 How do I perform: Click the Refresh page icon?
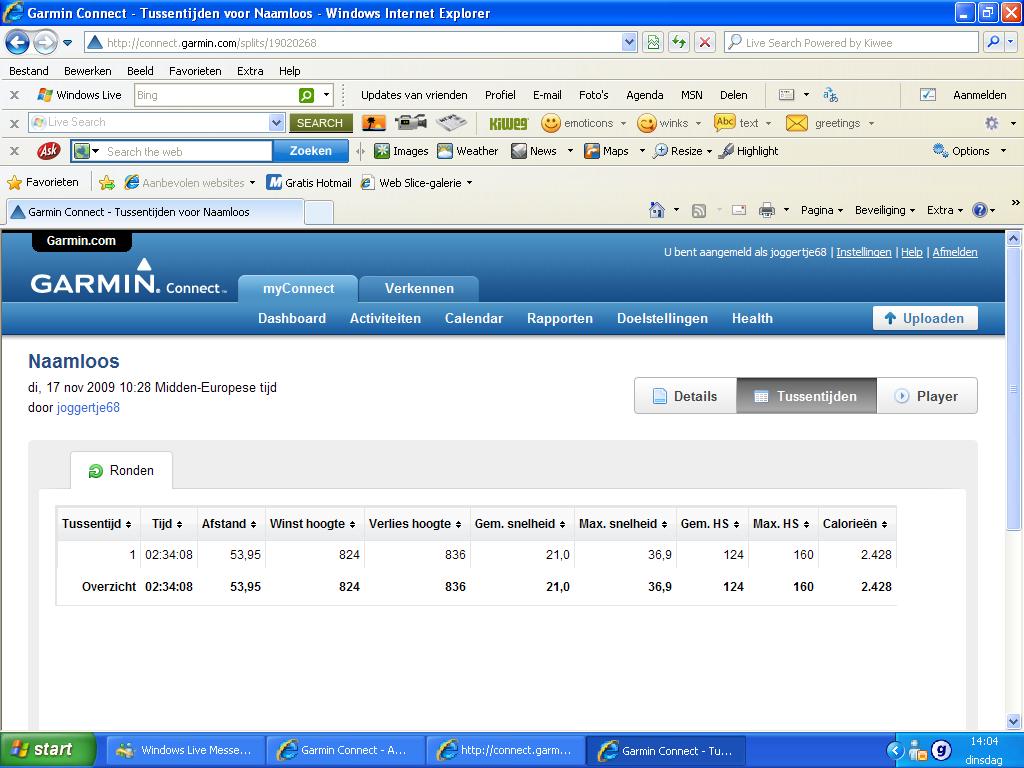pyautogui.click(x=679, y=43)
